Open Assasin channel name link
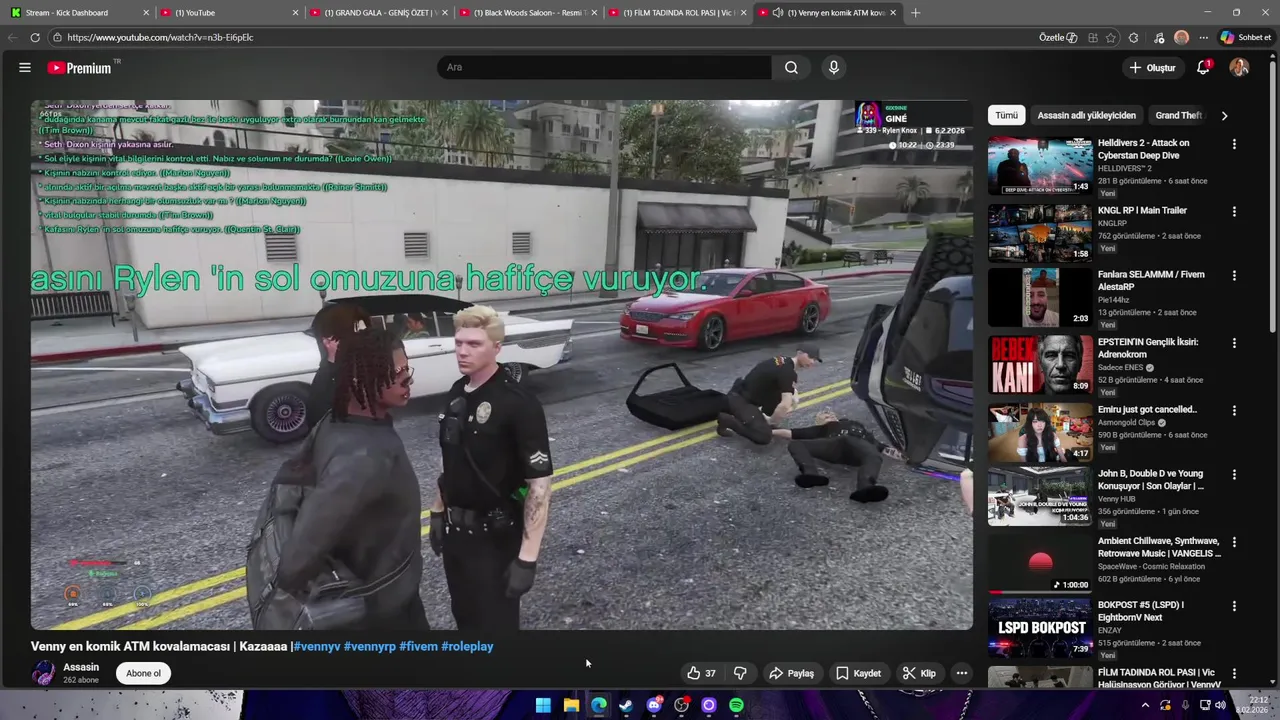 pos(81,667)
